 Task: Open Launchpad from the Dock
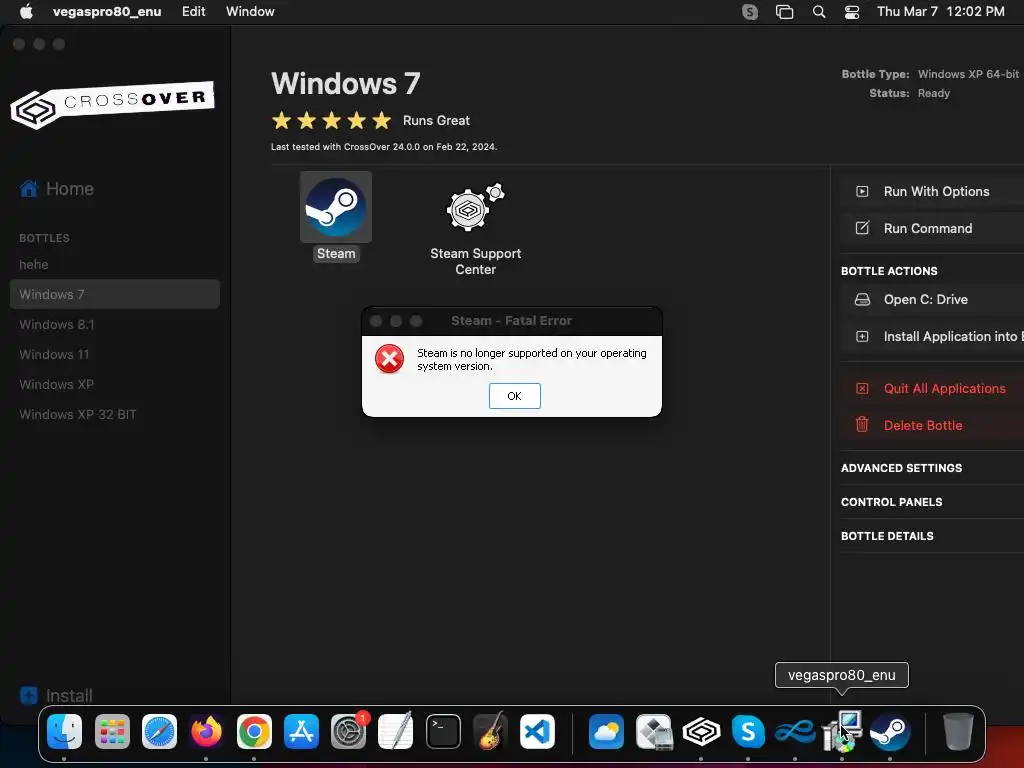(x=112, y=731)
